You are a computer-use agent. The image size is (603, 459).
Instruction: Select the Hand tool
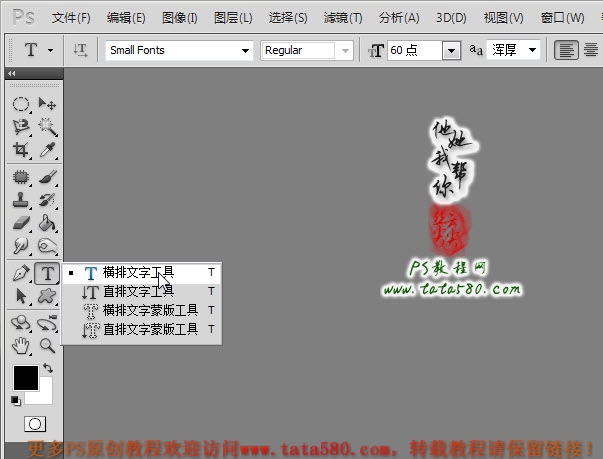(21, 346)
